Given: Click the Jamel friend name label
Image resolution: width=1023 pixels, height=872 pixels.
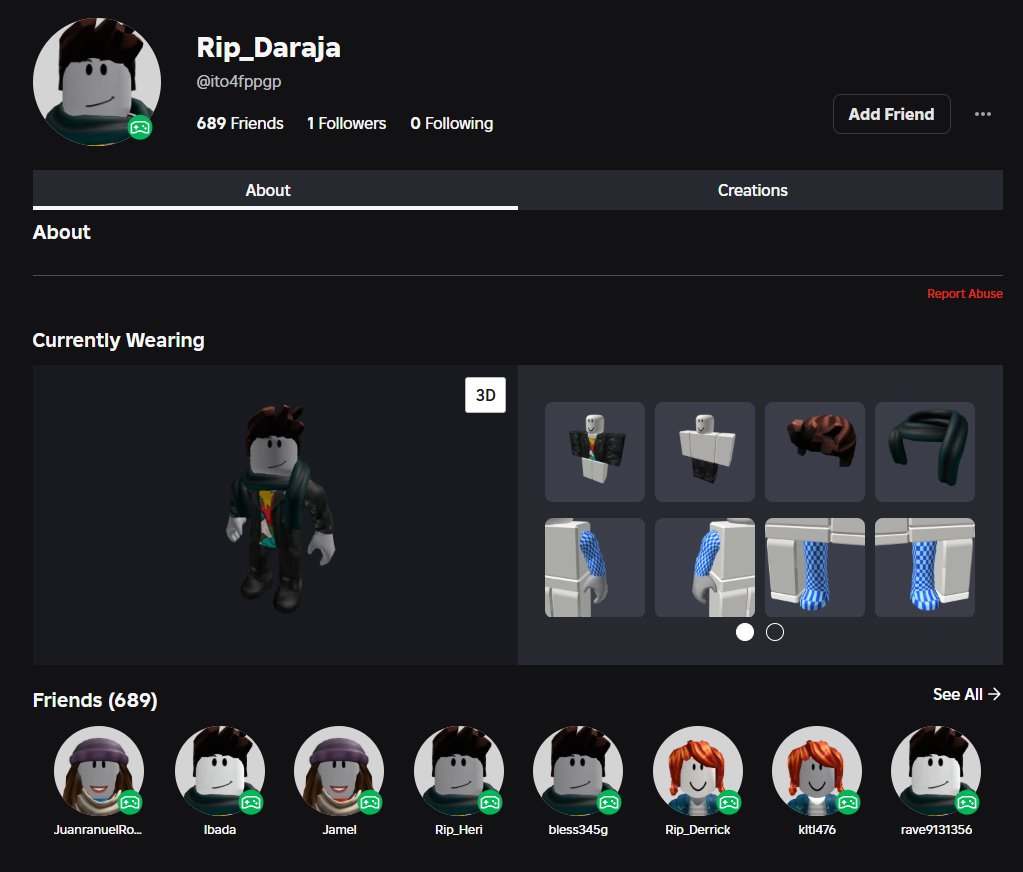Looking at the screenshot, I should 339,830.
